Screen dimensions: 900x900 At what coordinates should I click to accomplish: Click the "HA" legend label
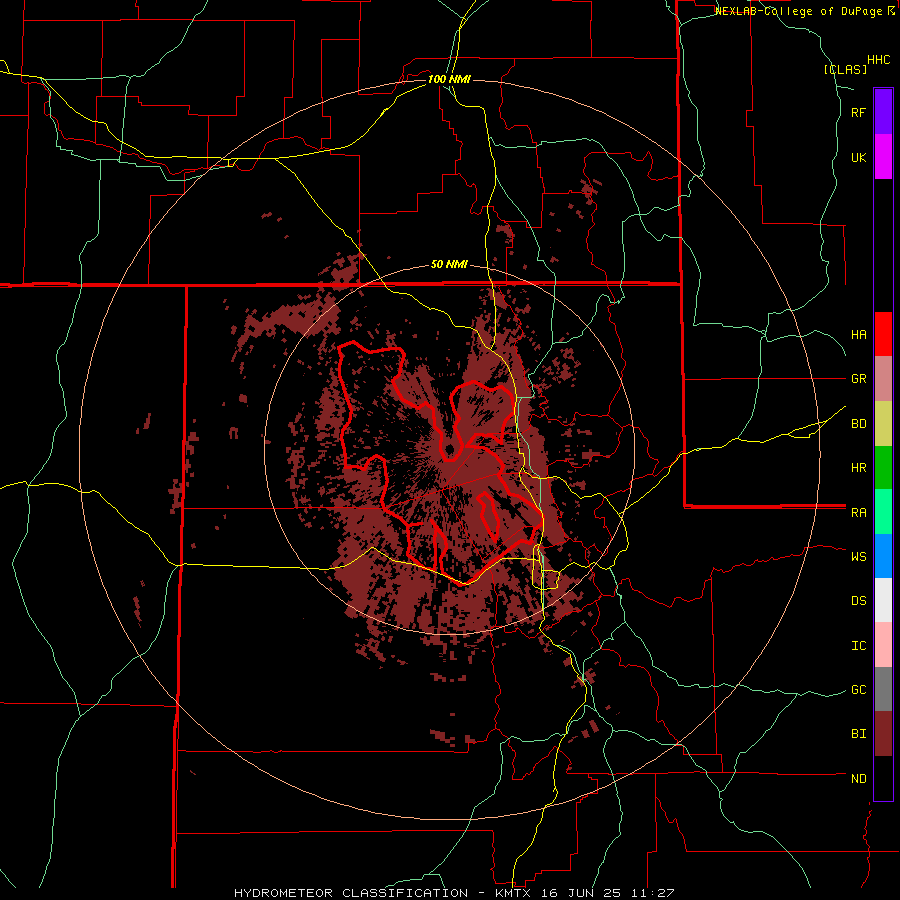[x=859, y=334]
